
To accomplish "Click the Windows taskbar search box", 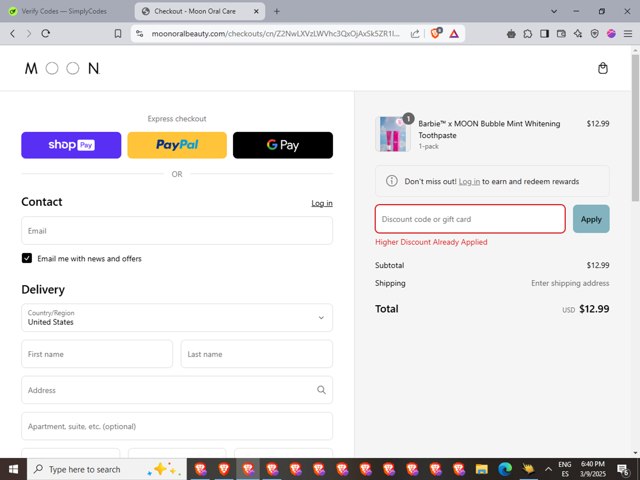I will (x=107, y=469).
